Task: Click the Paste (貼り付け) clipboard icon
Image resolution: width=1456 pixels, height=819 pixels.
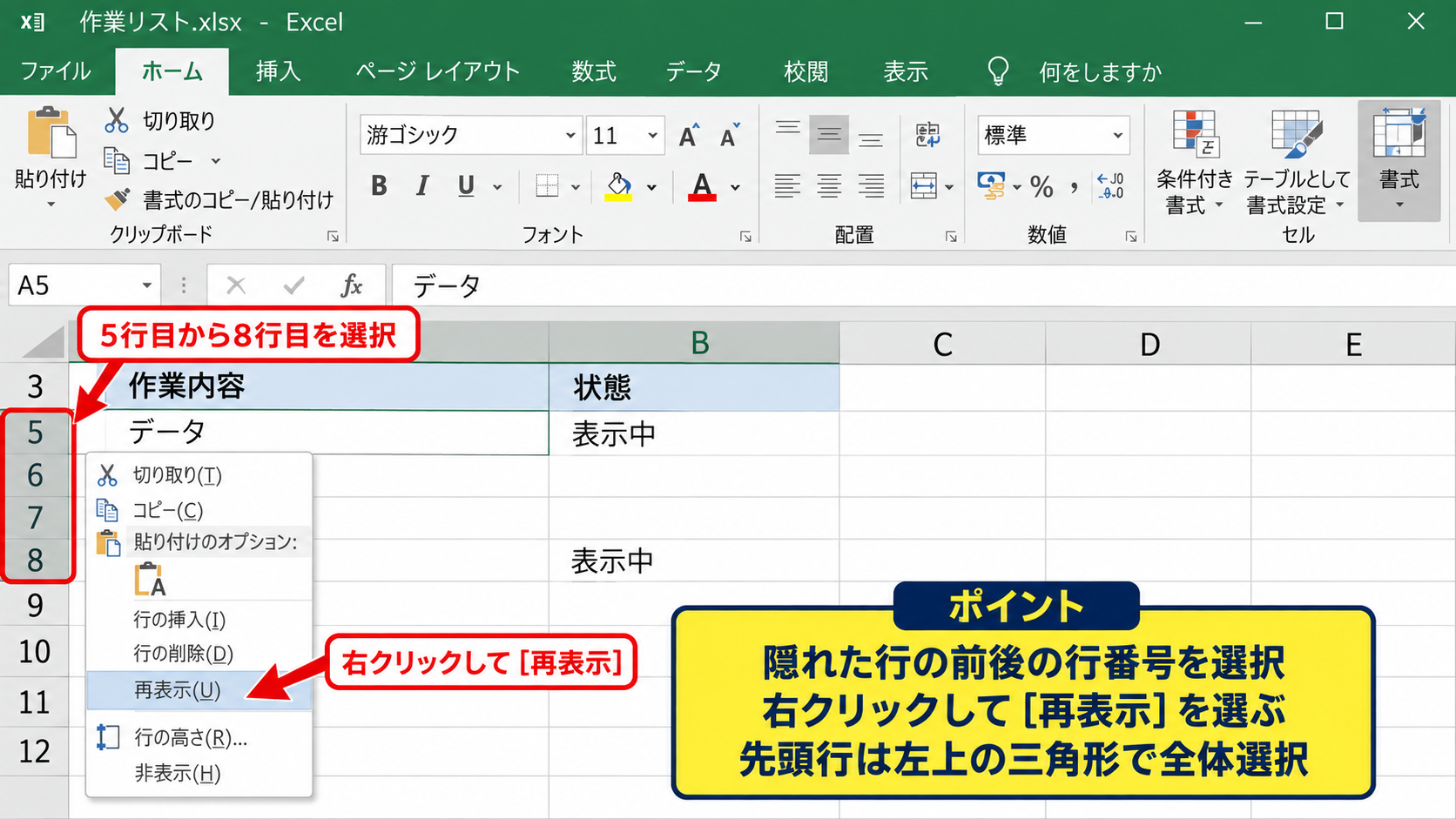Action: [51, 133]
